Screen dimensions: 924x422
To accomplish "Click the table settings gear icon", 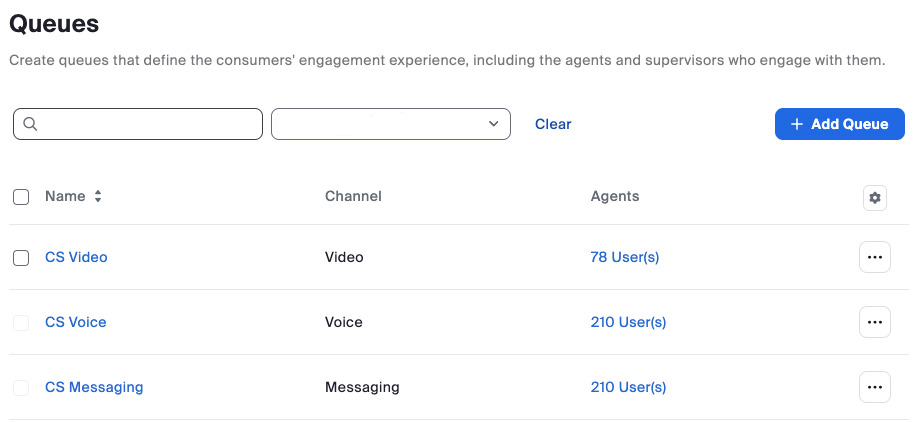I will point(875,198).
